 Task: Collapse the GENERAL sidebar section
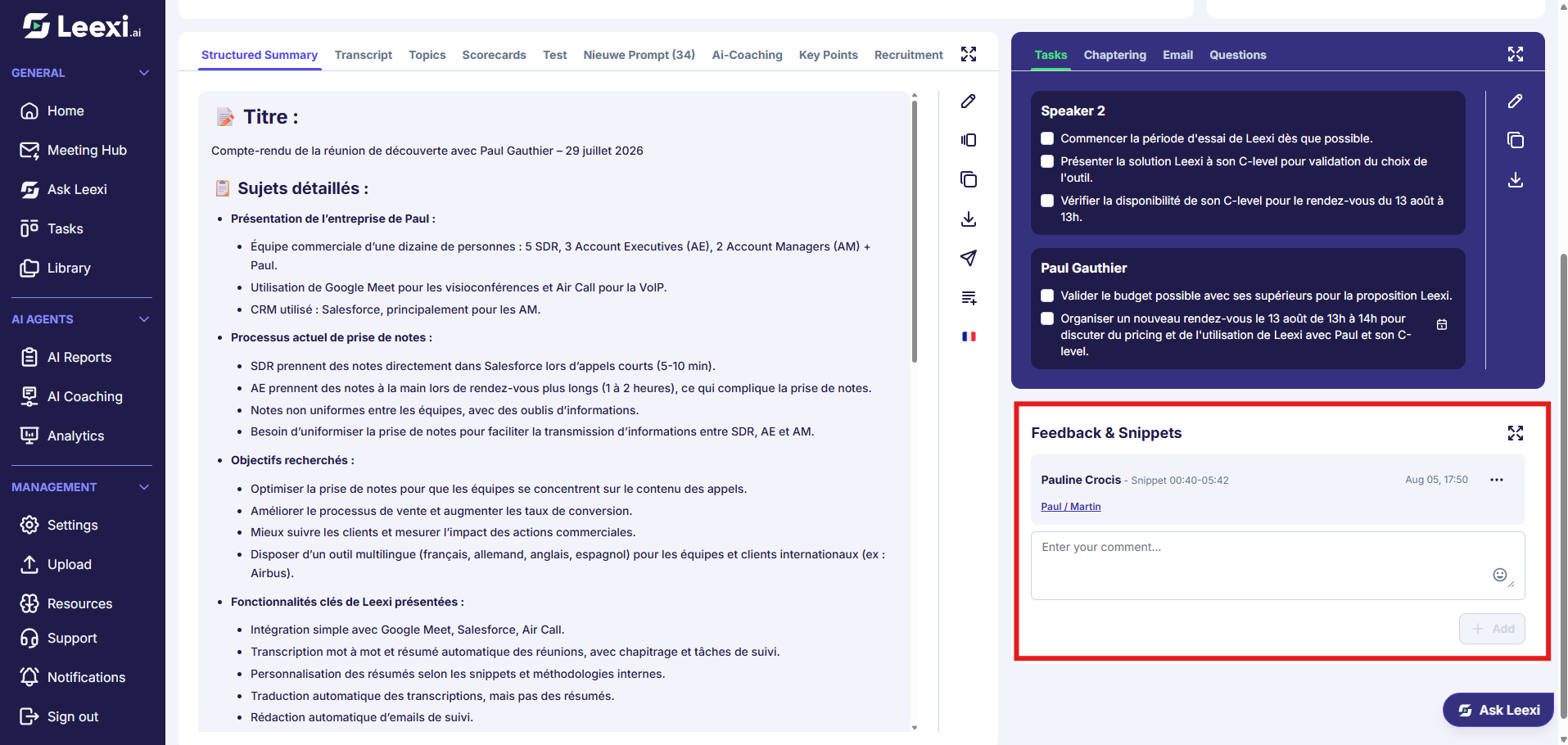(x=144, y=73)
